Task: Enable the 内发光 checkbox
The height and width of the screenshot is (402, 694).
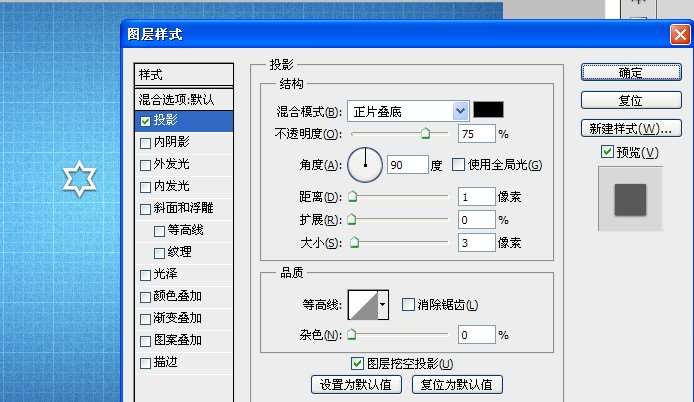Action: click(146, 187)
